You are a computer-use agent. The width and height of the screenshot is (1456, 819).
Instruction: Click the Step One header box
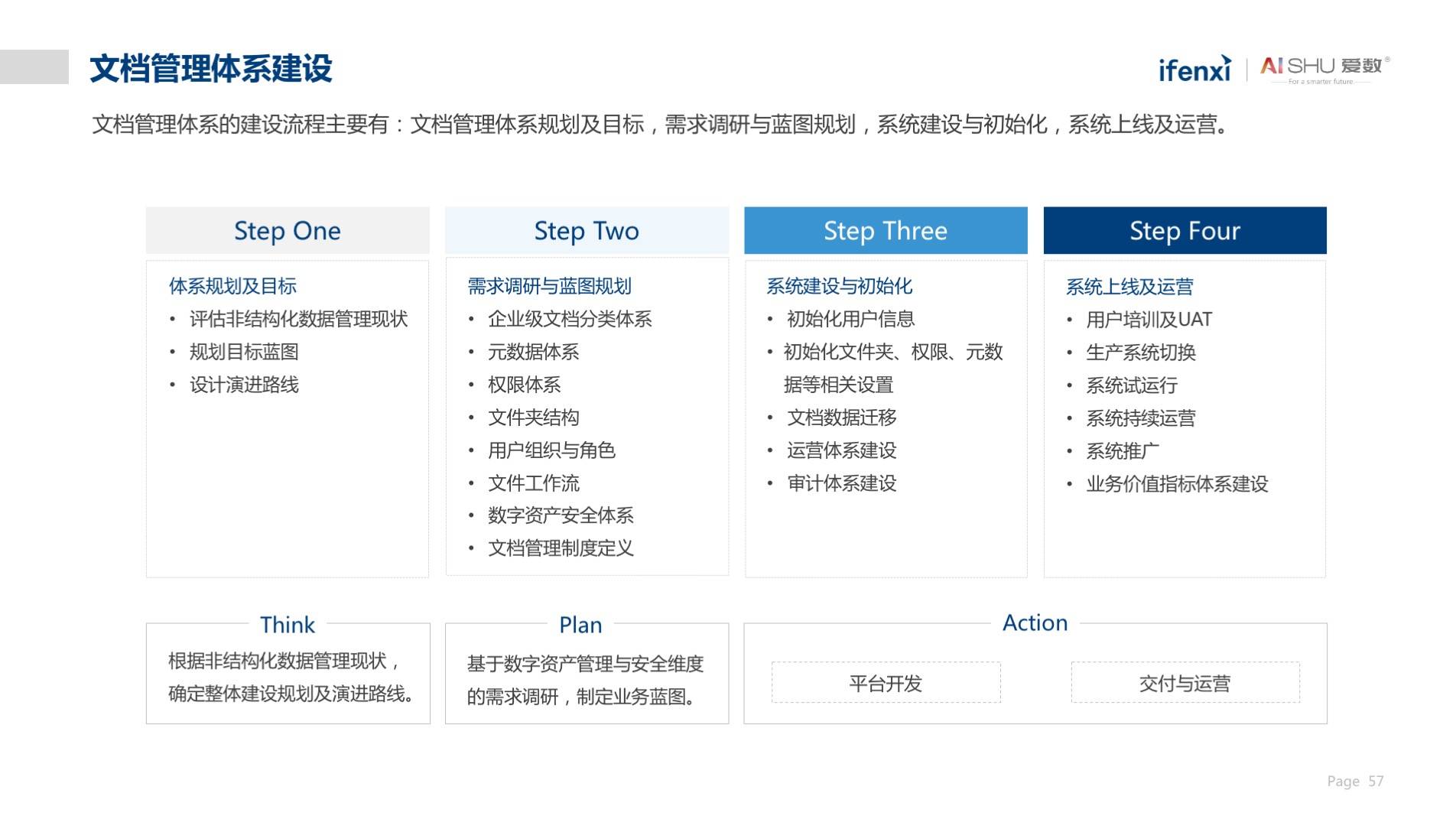point(288,230)
